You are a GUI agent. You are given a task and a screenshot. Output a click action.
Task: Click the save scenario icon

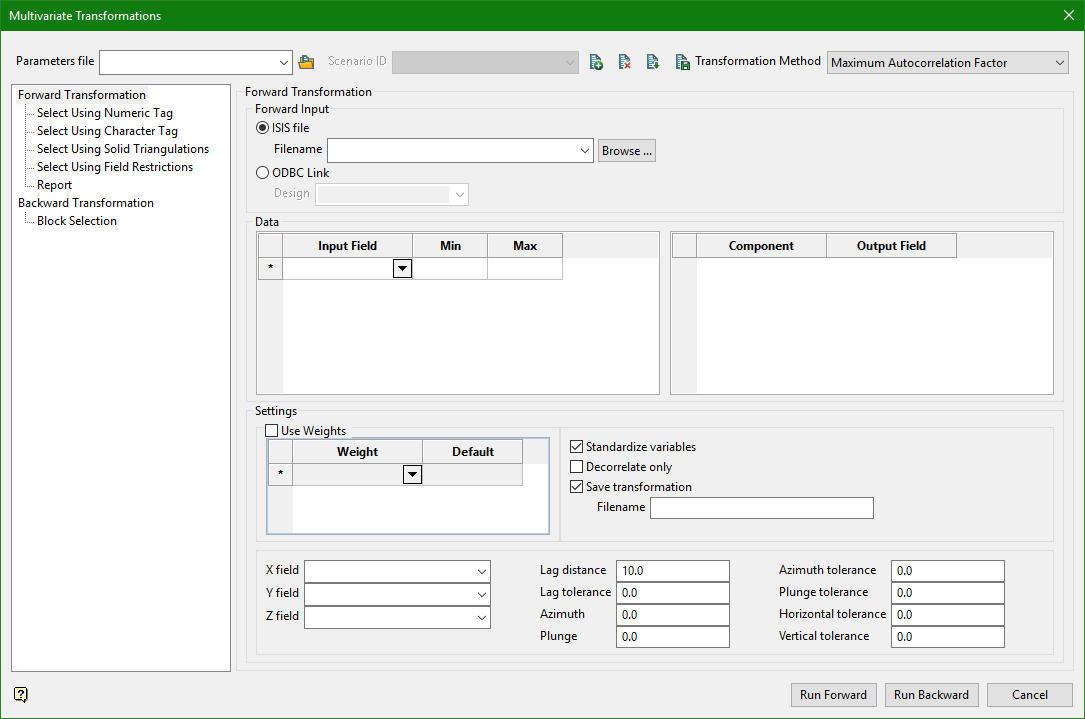[682, 62]
